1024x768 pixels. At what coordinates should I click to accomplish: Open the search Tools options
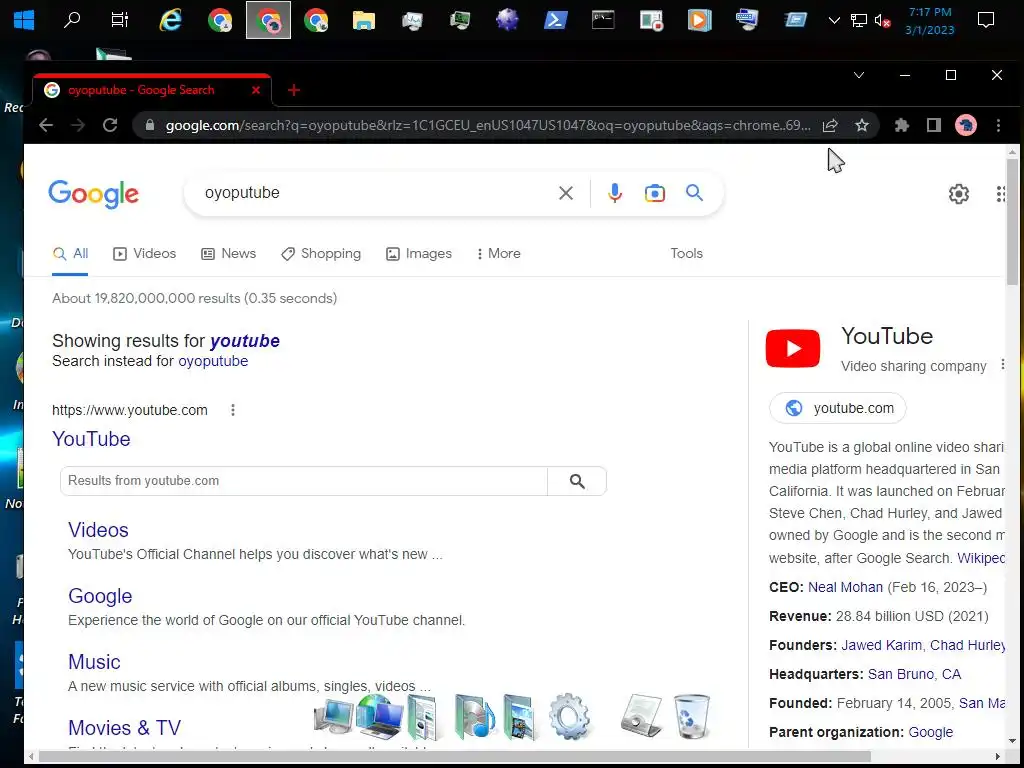(x=686, y=253)
